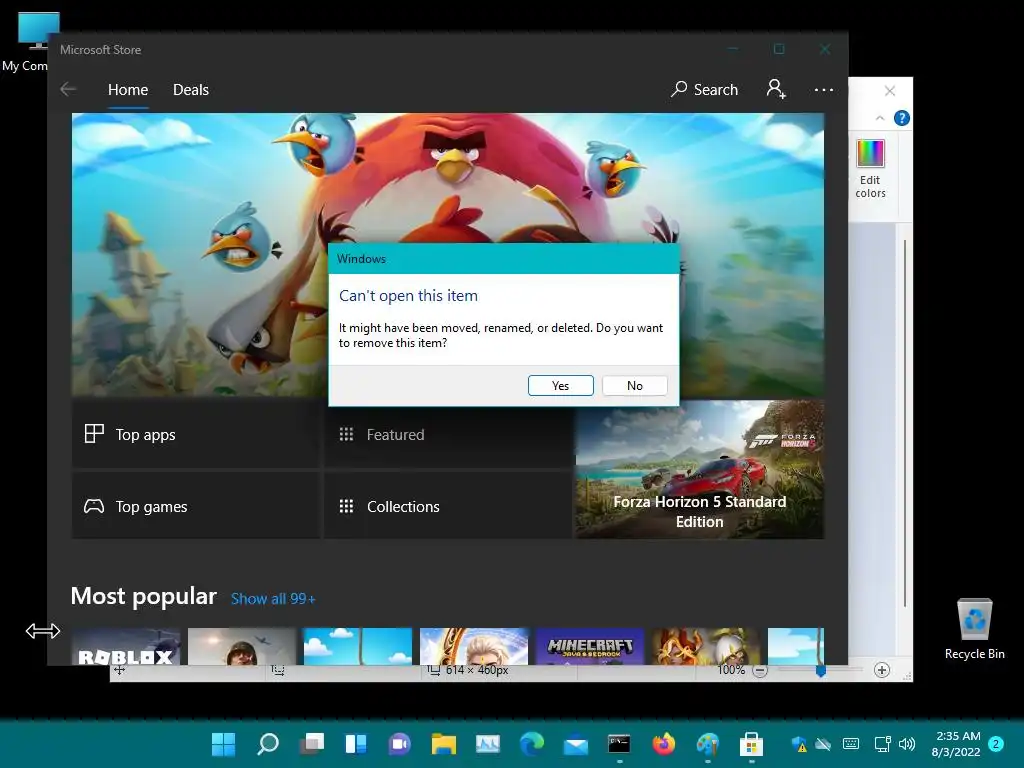Open the Deals tab in Microsoft Store
The height and width of the screenshot is (768, 1024).
(191, 89)
